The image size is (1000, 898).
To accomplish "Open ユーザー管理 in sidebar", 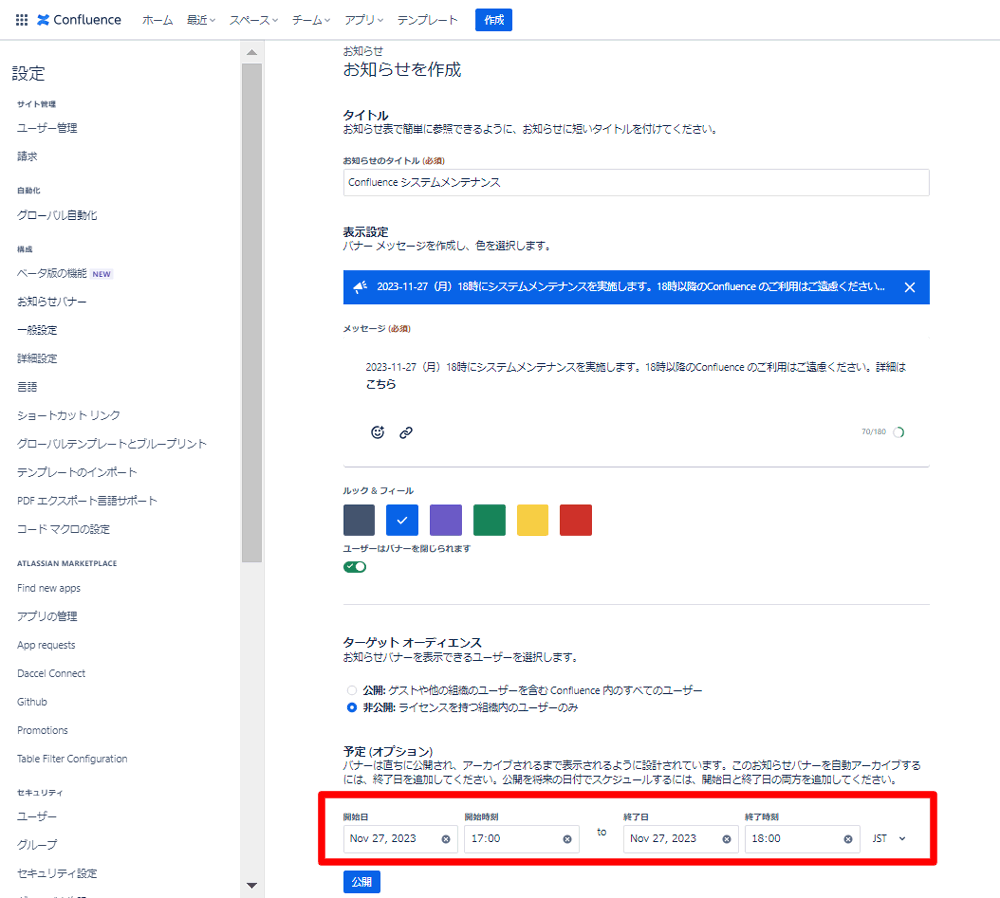I will [47, 128].
